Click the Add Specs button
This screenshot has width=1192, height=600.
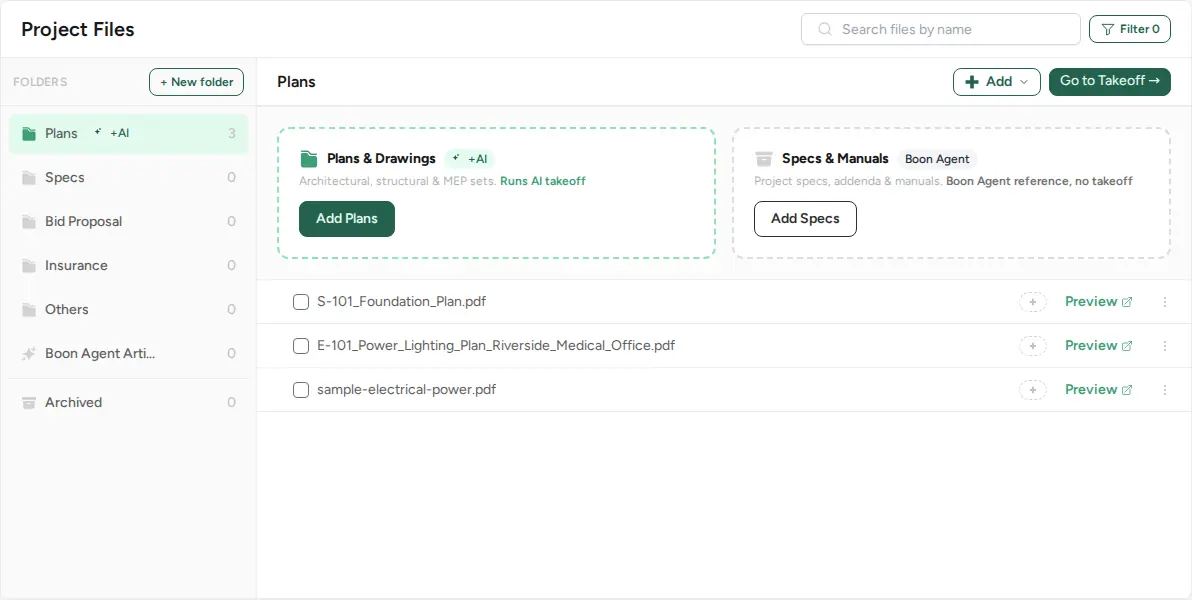click(x=805, y=219)
